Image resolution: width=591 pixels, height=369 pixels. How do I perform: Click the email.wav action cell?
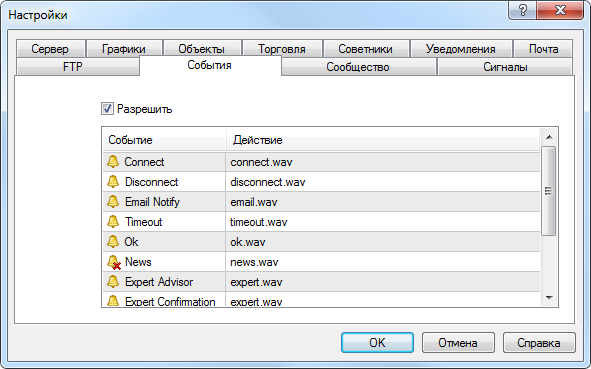[383, 202]
